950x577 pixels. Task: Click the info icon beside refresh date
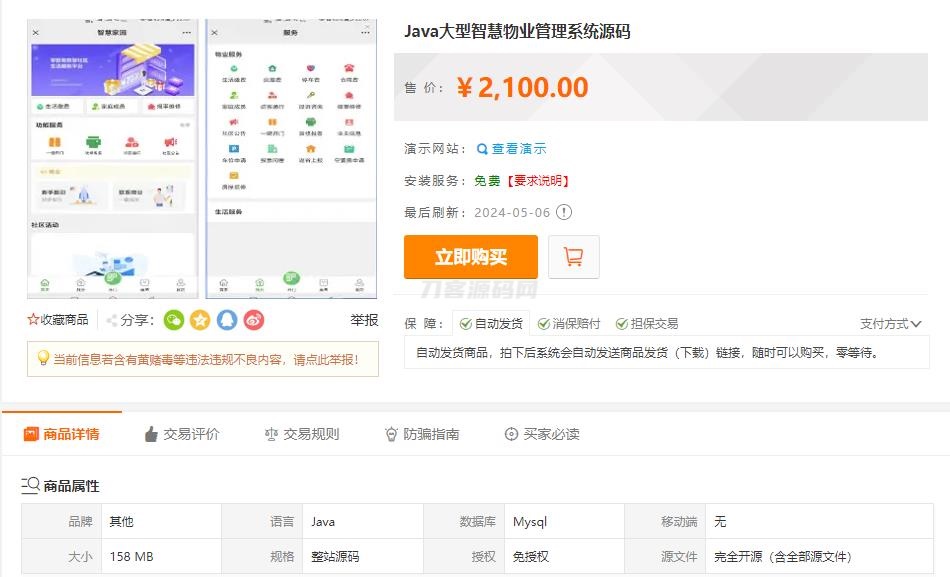[564, 212]
